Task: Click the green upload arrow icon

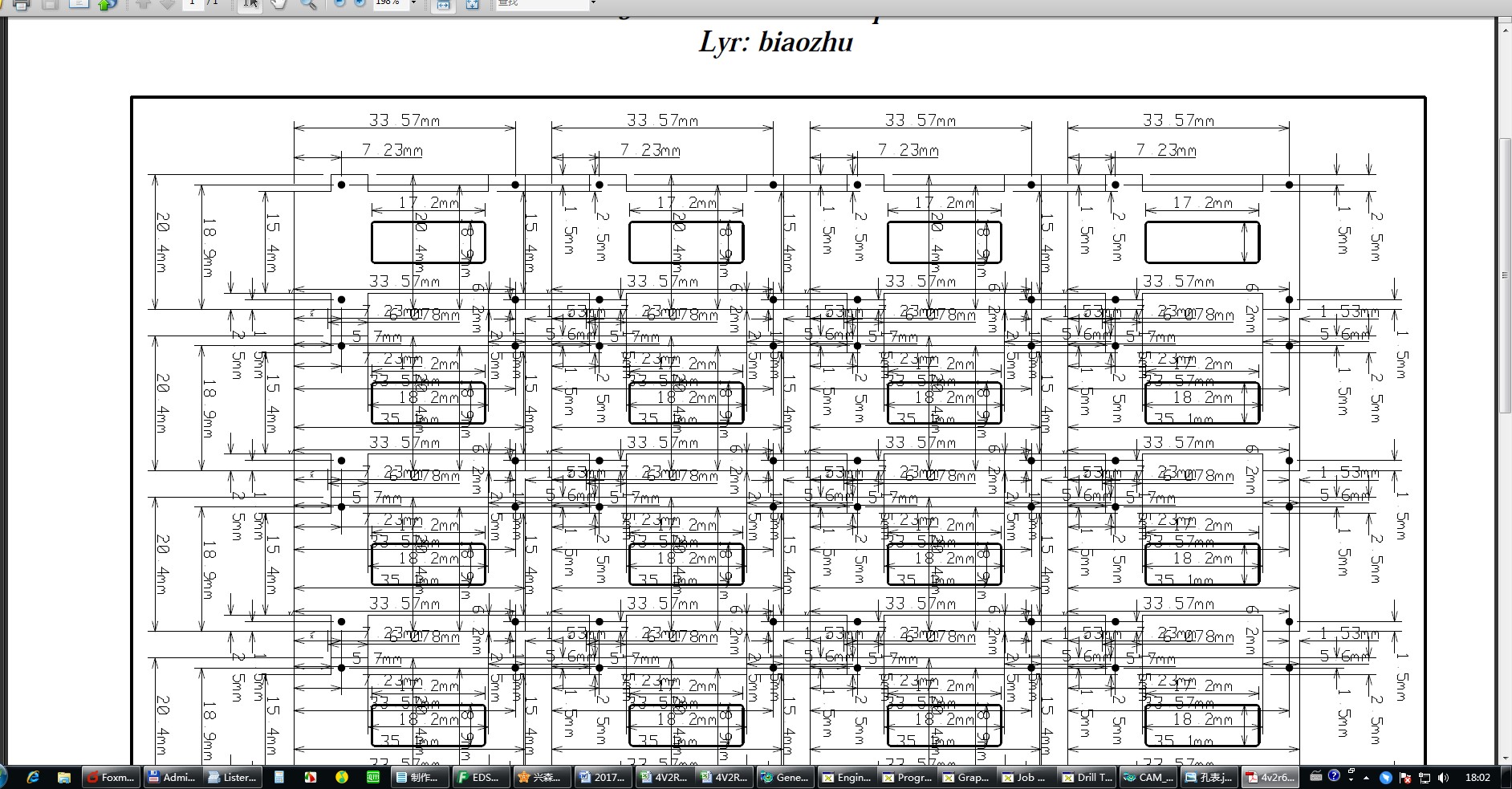Action: [x=106, y=4]
